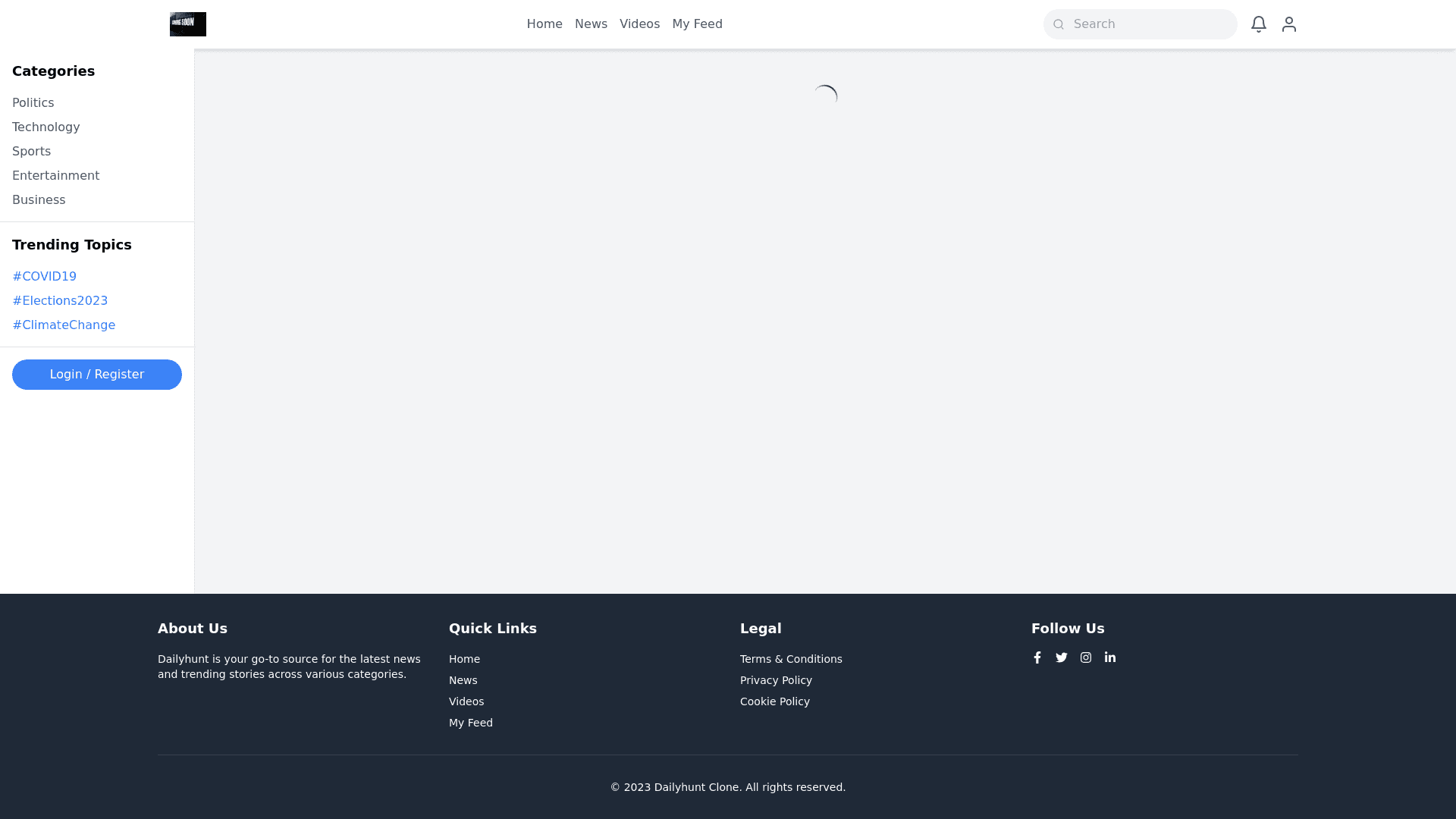The image size is (1456, 819).
Task: Click the search magnifier icon
Action: (1059, 24)
